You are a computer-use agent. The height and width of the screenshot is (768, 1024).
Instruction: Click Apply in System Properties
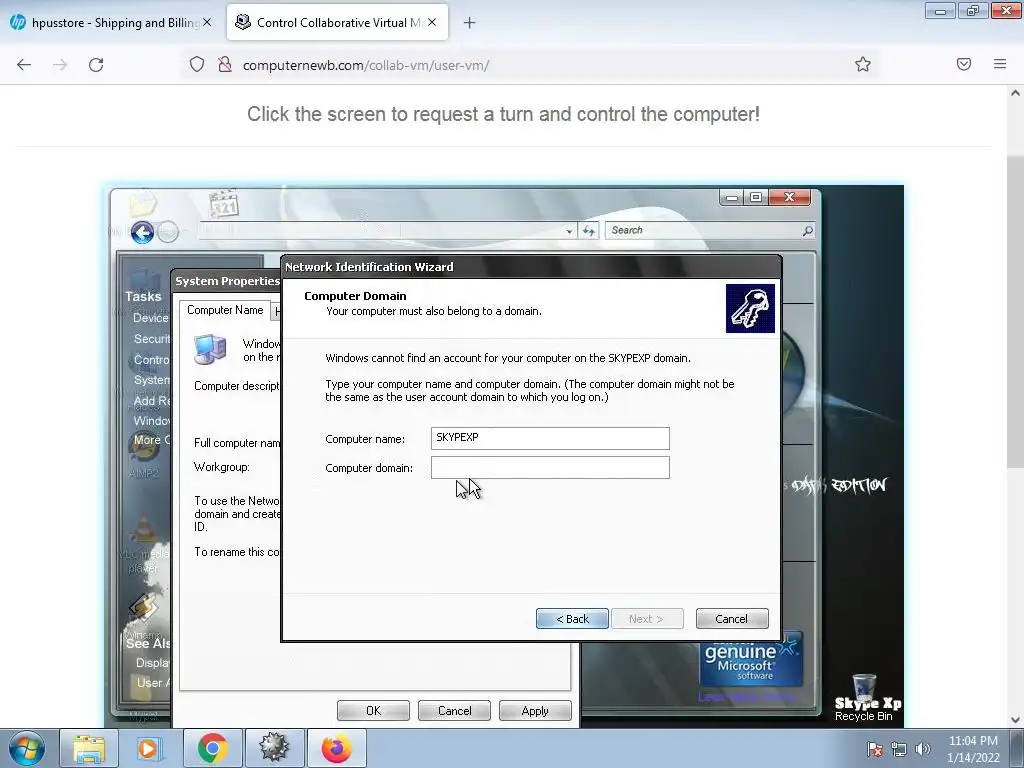pos(535,711)
